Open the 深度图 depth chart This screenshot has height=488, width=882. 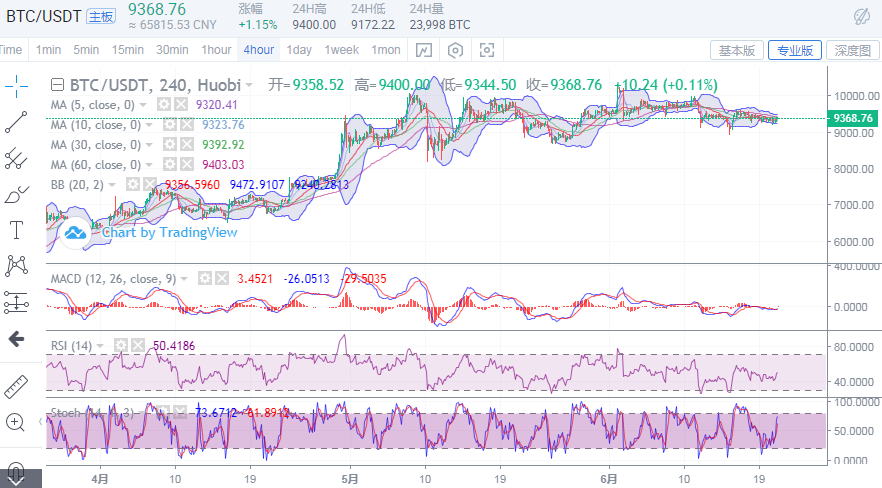(x=852, y=51)
